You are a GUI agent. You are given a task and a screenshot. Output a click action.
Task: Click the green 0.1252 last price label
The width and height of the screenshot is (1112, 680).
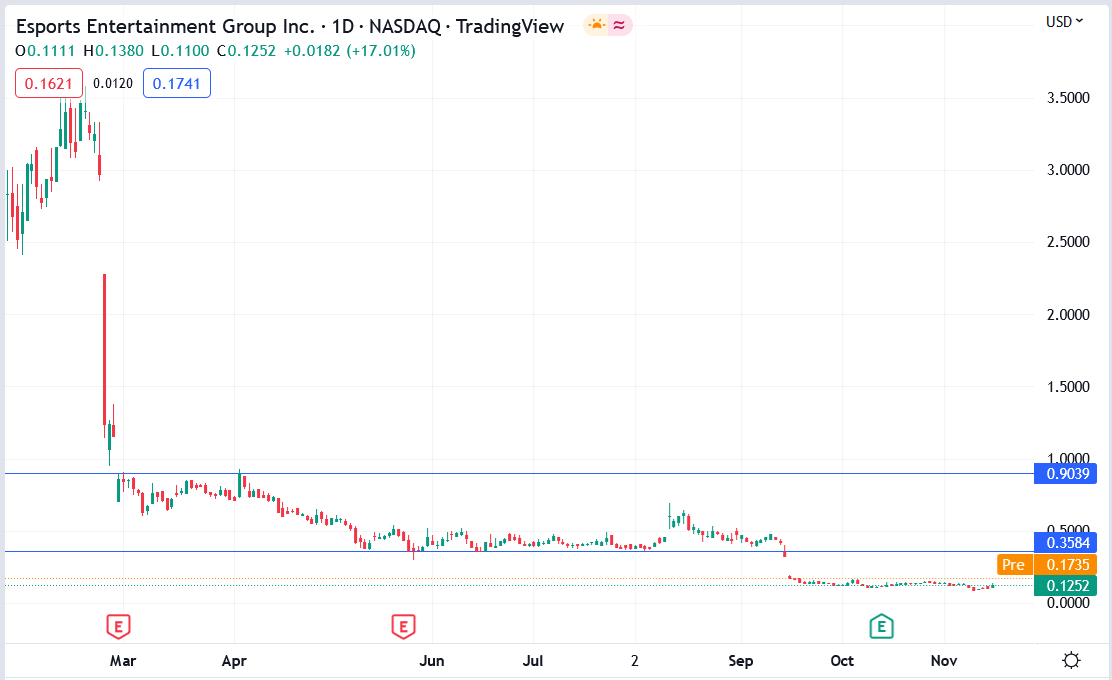1066,586
